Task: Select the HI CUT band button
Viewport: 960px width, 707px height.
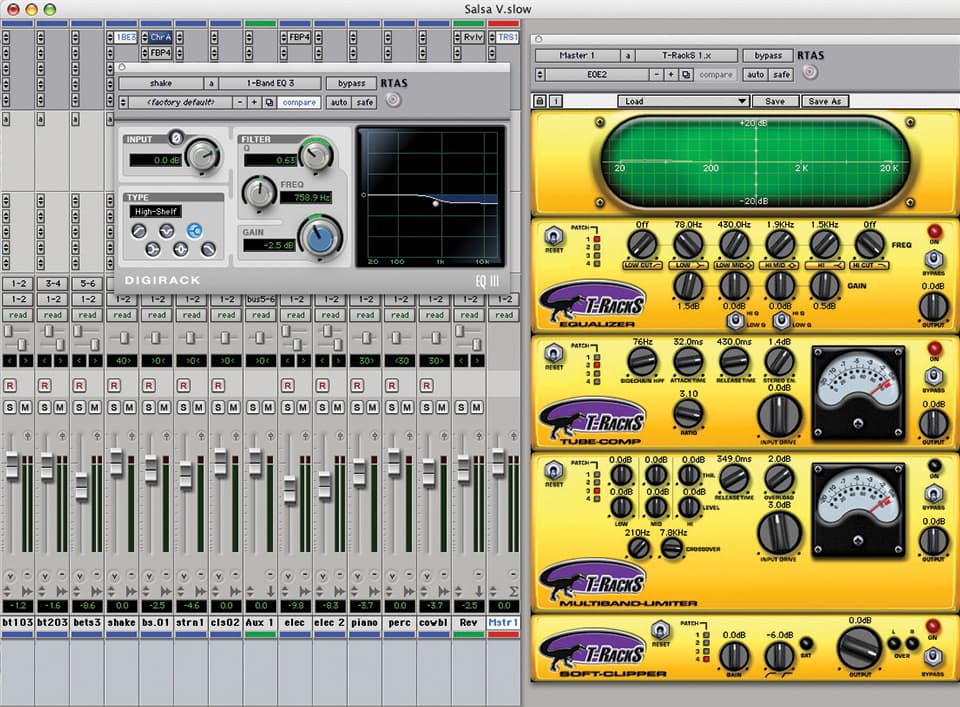Action: point(870,266)
